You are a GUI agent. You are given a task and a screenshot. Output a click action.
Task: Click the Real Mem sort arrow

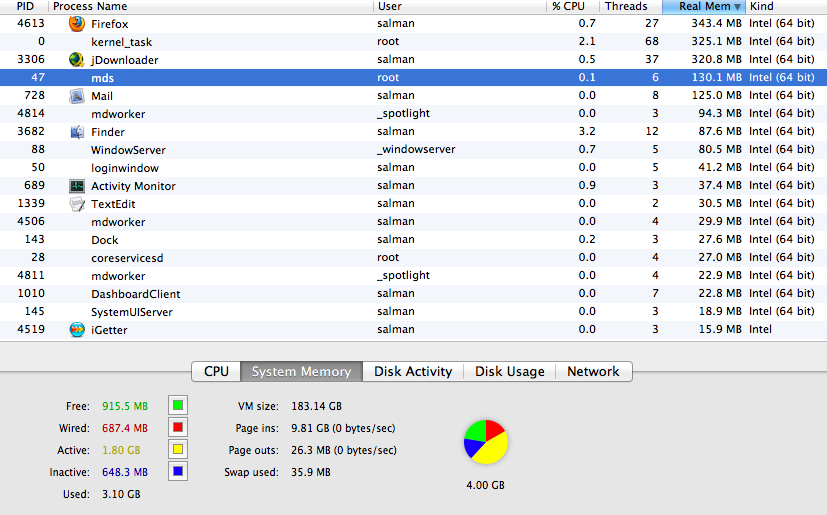tap(737, 7)
